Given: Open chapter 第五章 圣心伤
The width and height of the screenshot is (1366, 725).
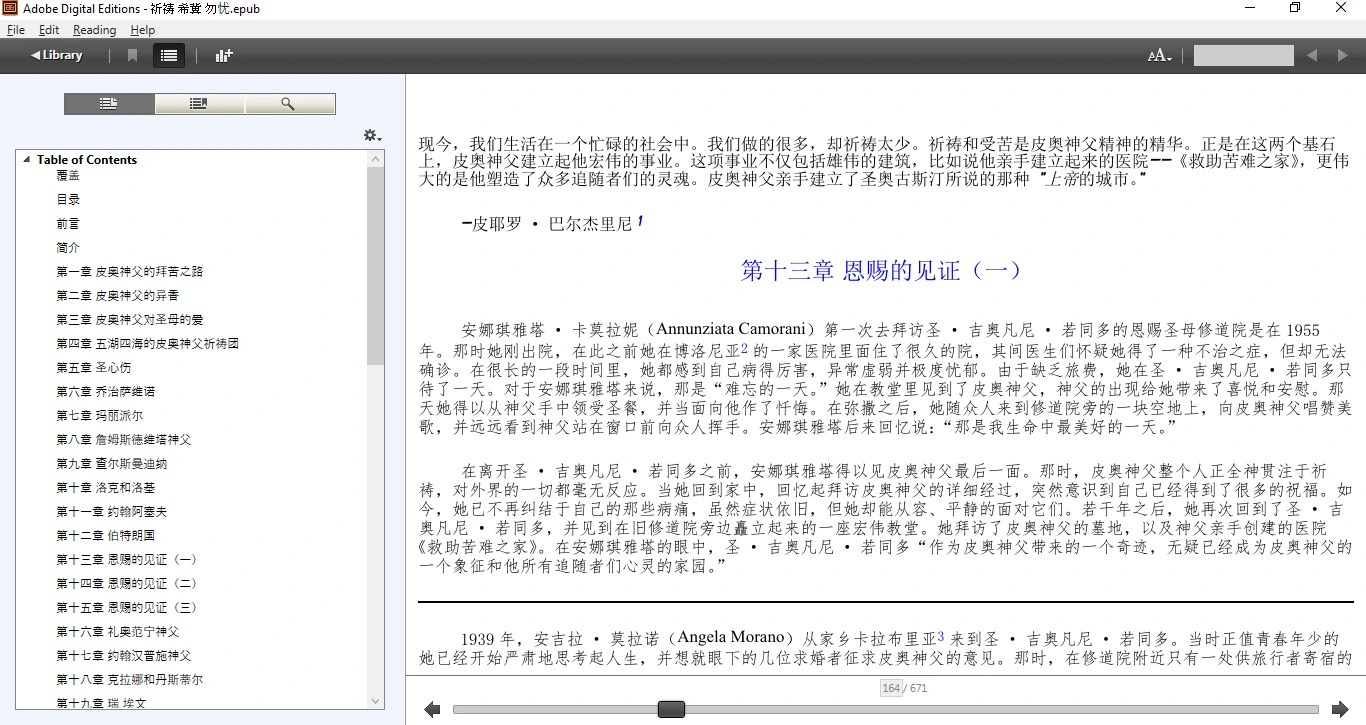Looking at the screenshot, I should (x=93, y=368).
